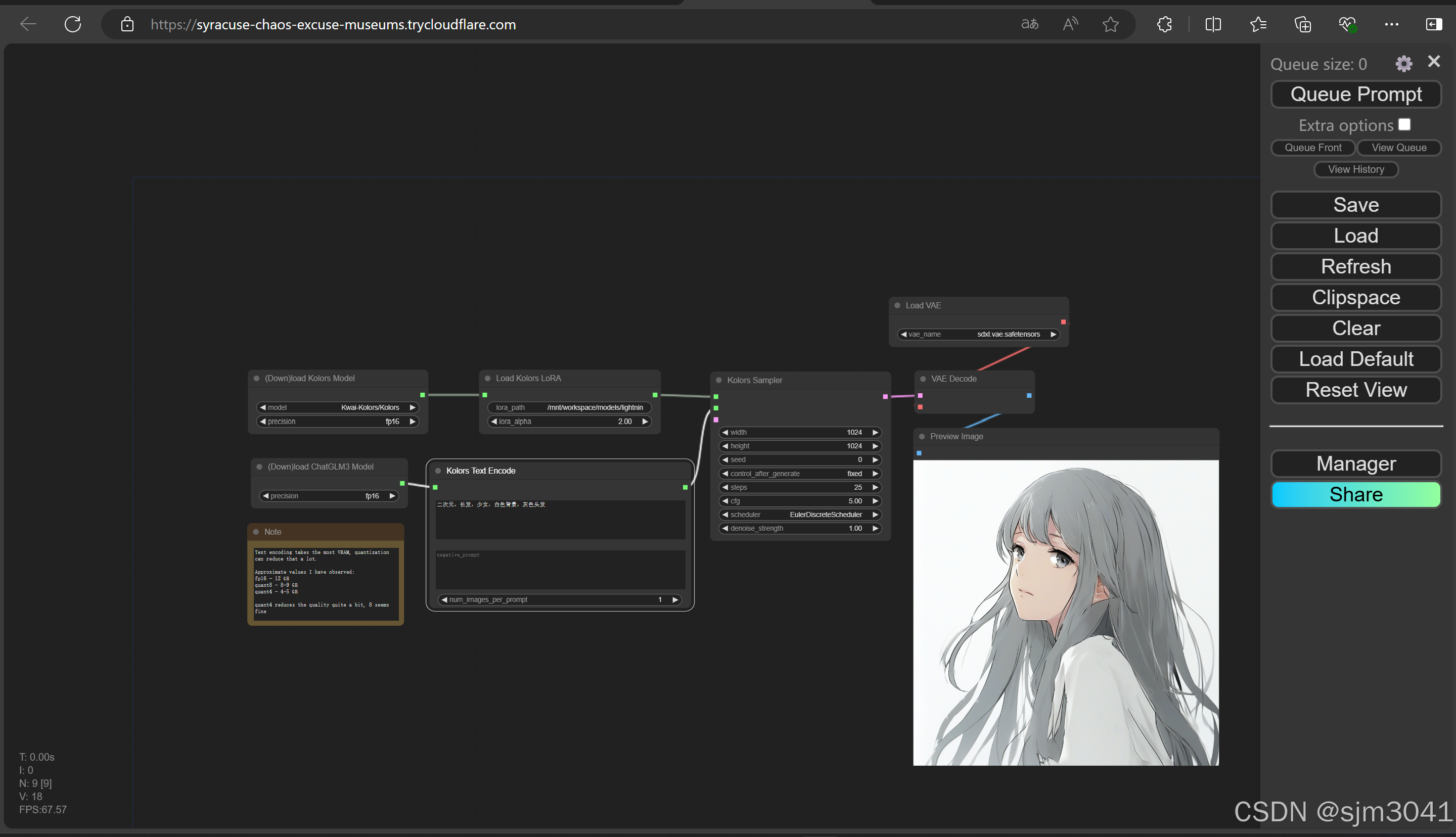Open the model Kwai-Kolors/Kolors dropdown
The height and width of the screenshot is (837, 1456).
pyautogui.click(x=337, y=407)
